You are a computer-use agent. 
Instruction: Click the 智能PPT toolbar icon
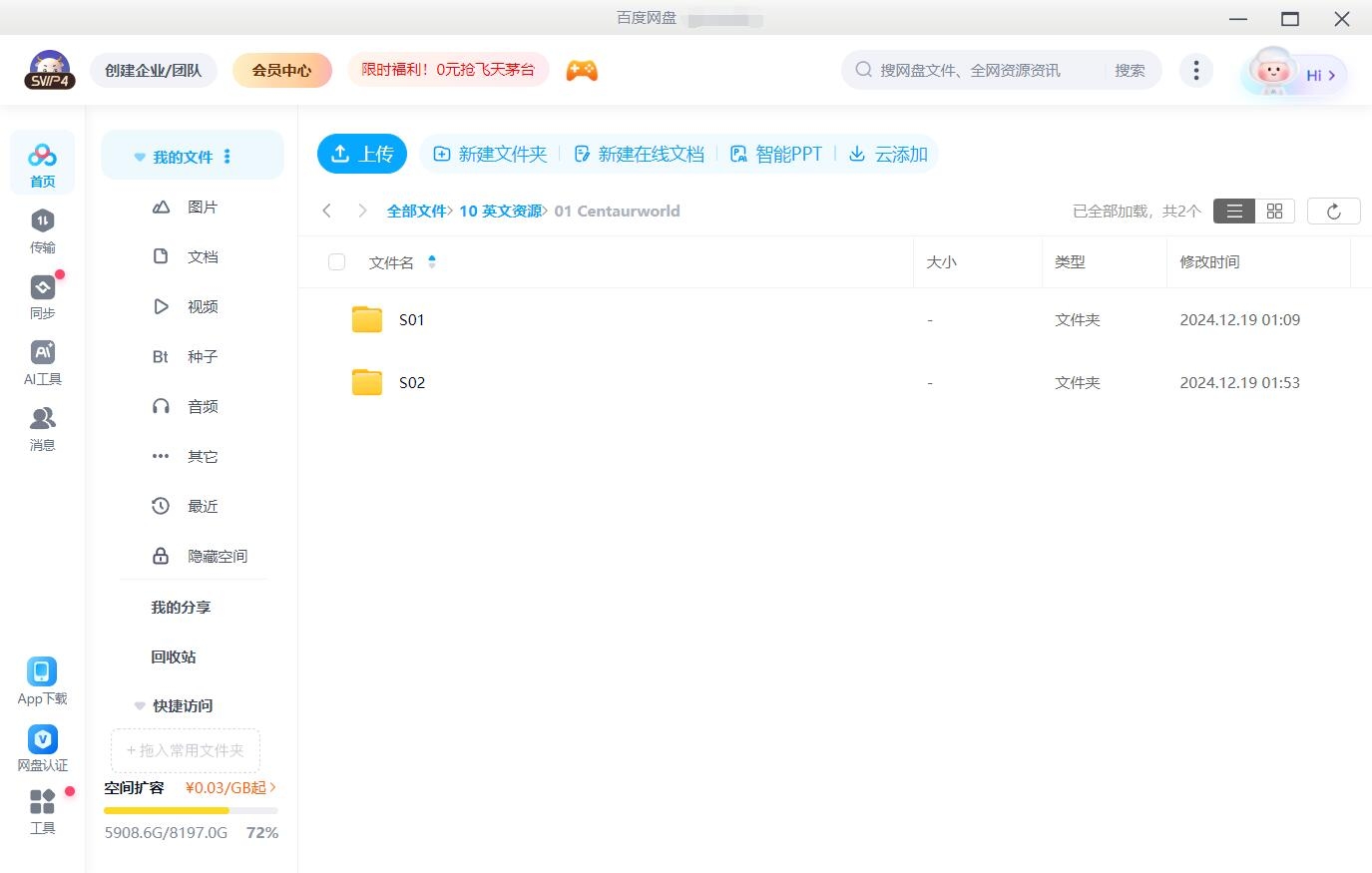[738, 154]
